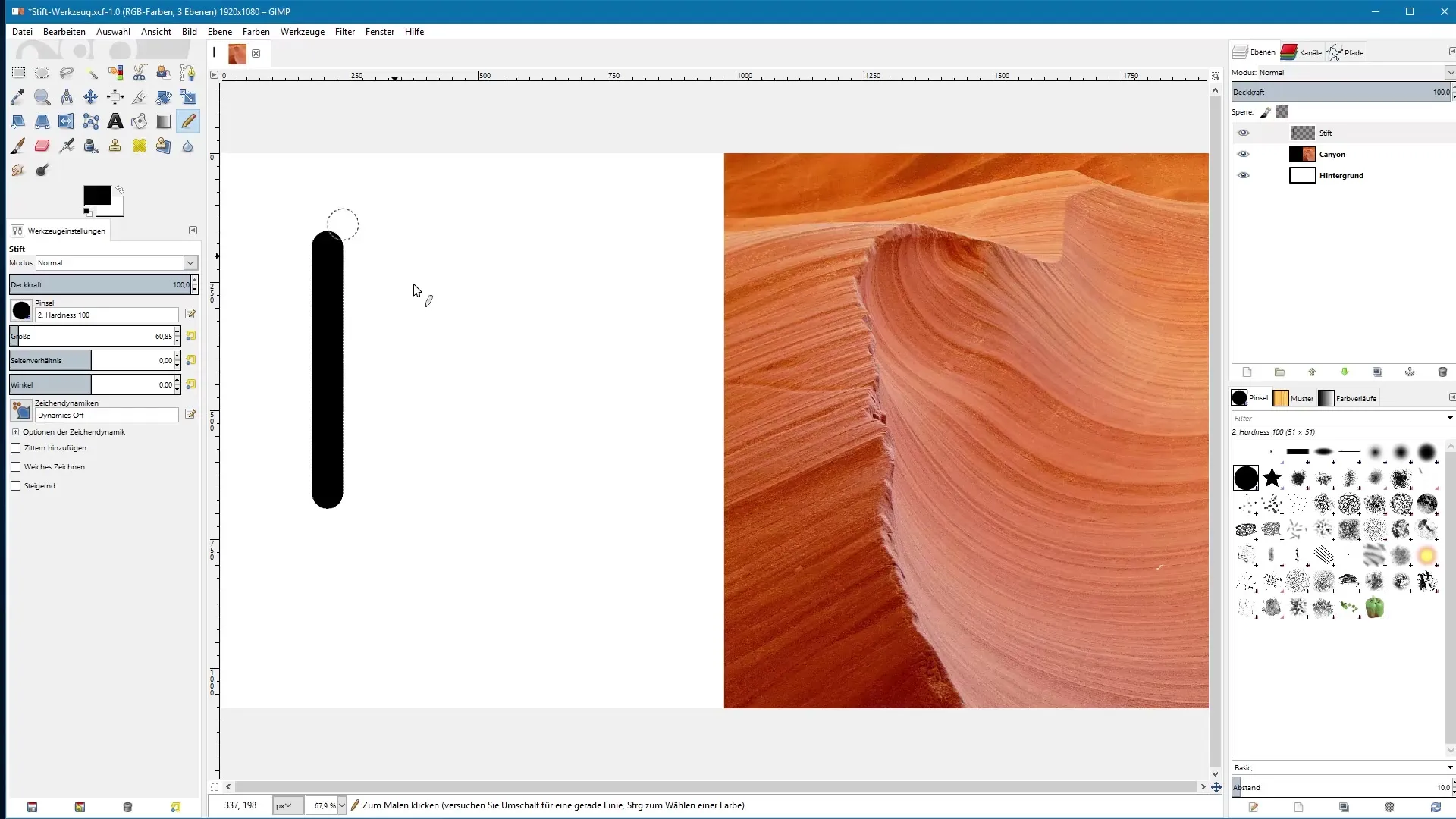The image size is (1456, 819).
Task: Select the Color Picker eyedropper tool
Action: point(18,97)
